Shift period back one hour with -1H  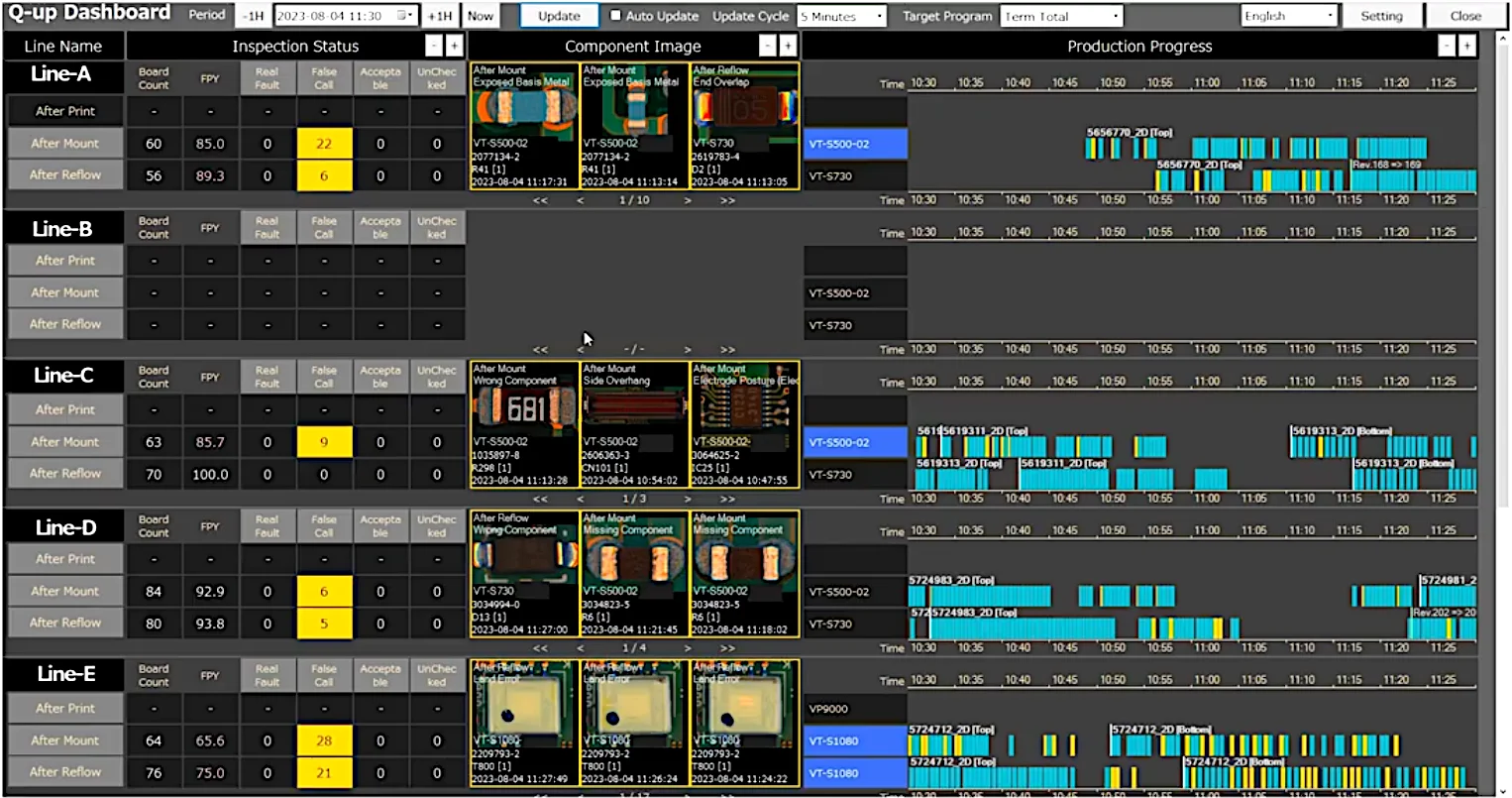click(x=254, y=16)
